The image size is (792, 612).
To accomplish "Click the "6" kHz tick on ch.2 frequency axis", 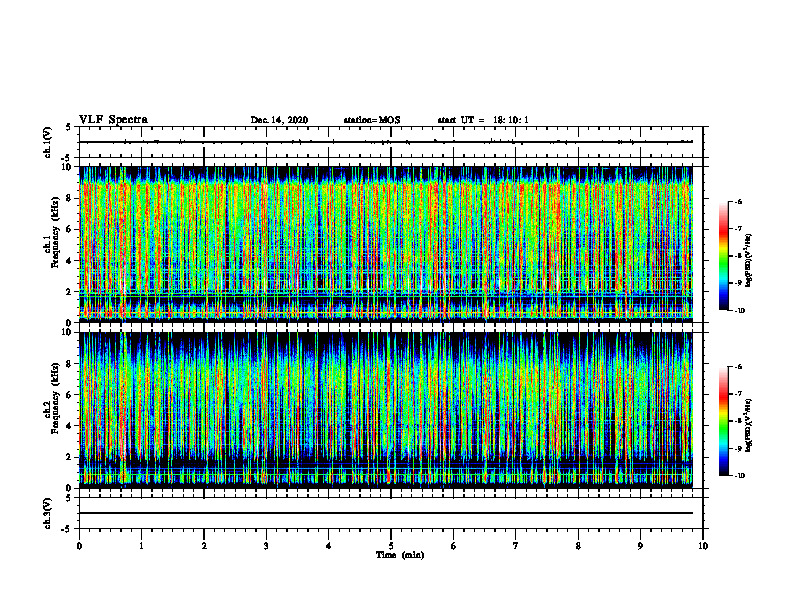I will click(70, 395).
